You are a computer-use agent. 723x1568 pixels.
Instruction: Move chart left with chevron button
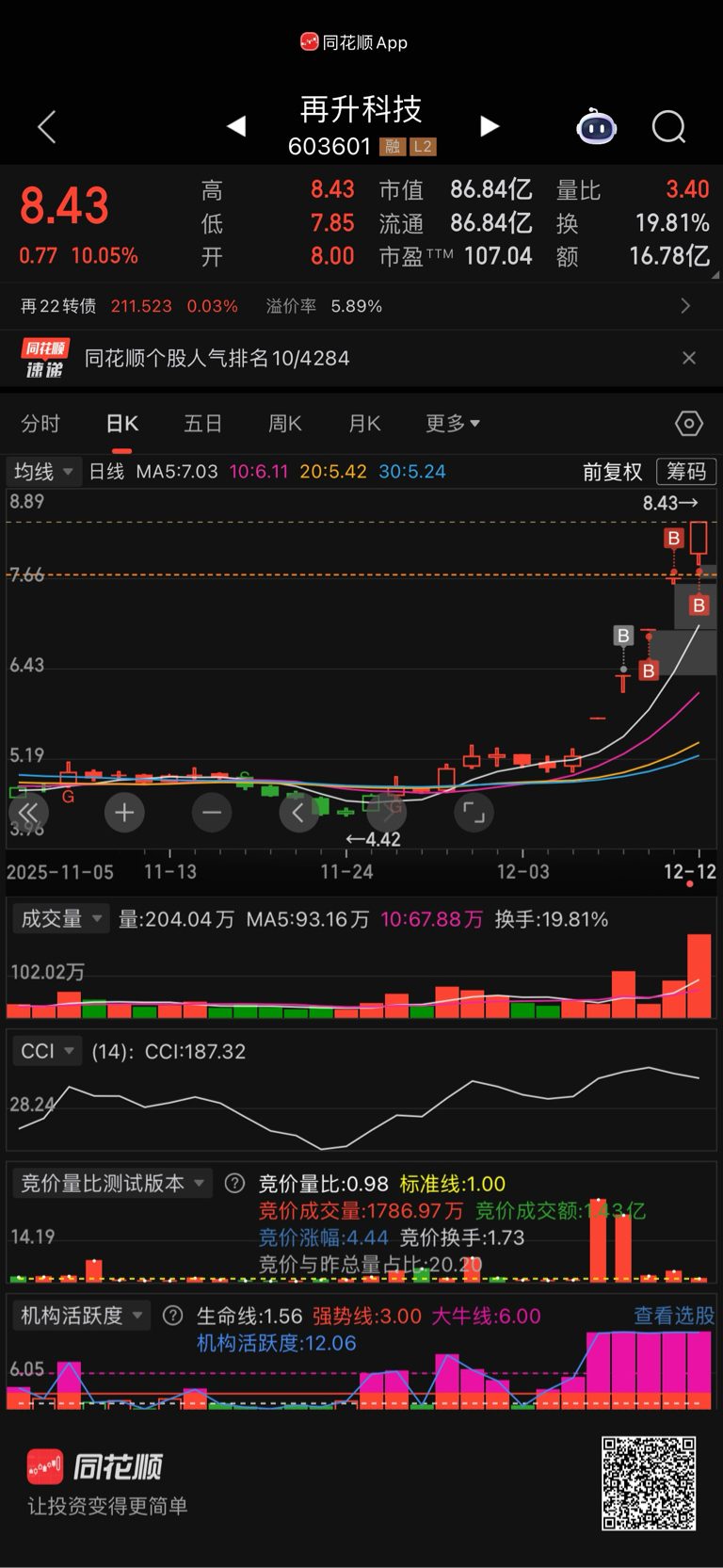(x=299, y=813)
